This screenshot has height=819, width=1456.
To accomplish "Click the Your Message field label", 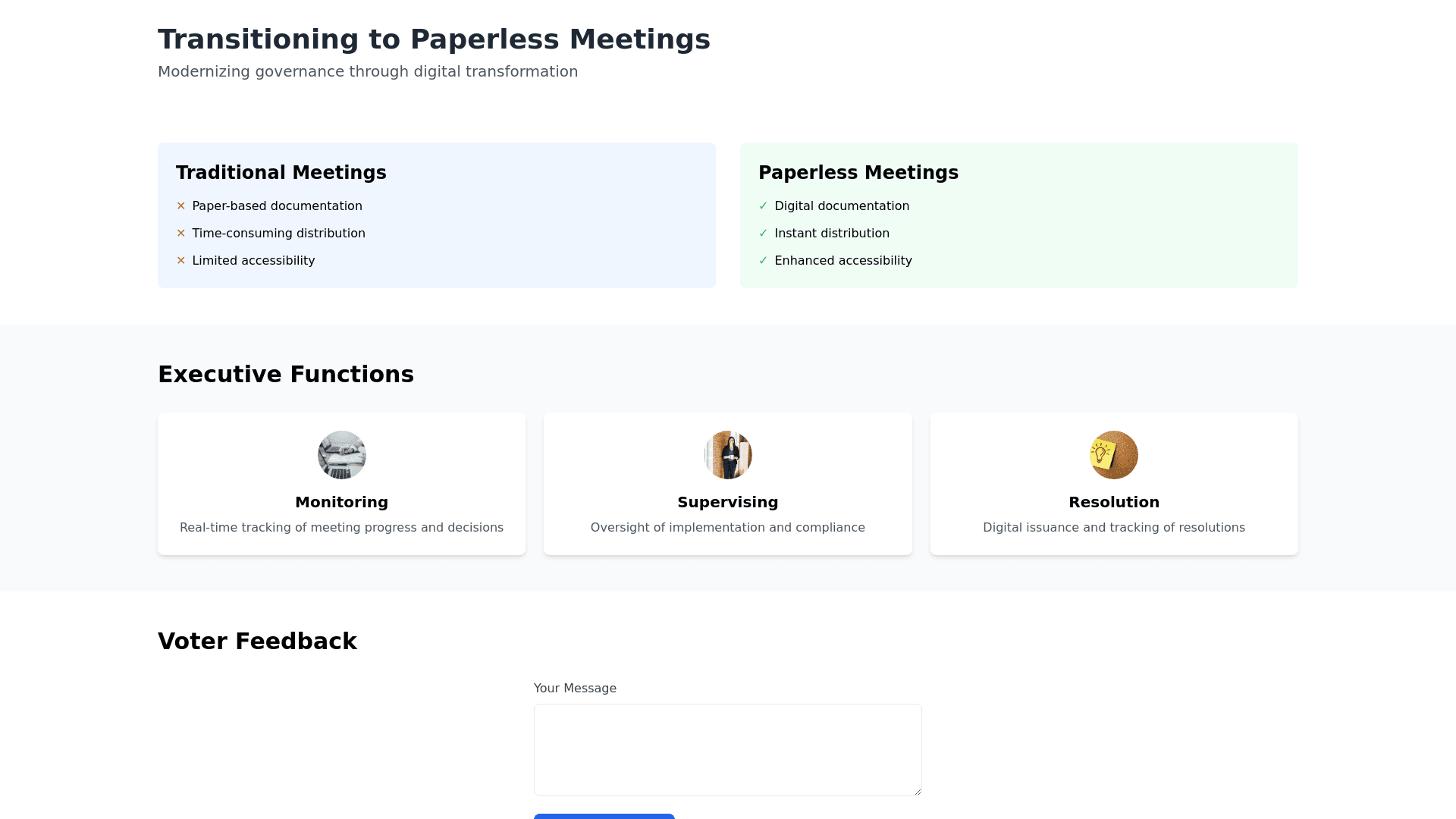I will pos(575,689).
